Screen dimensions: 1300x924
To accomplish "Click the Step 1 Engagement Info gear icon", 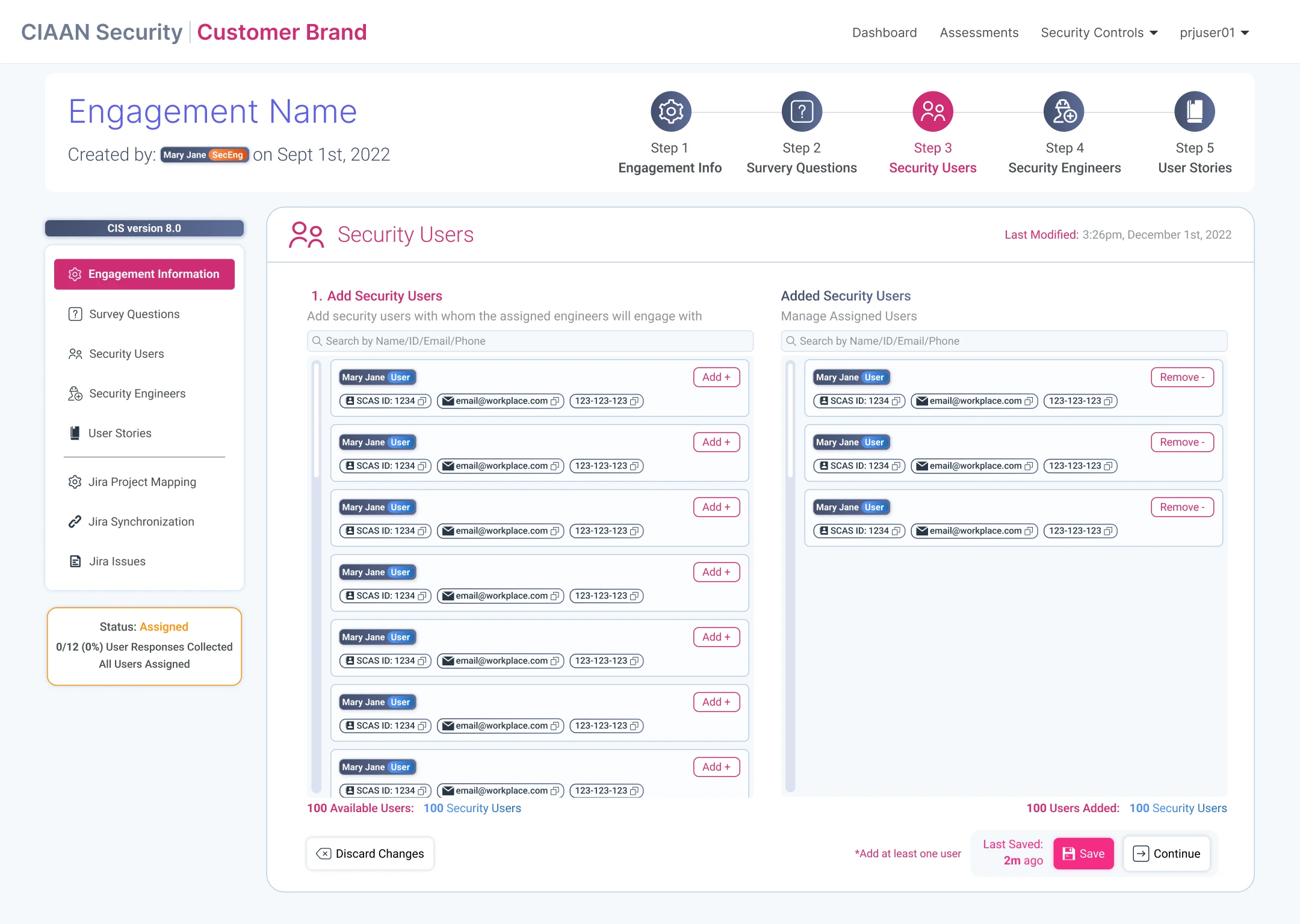I will [670, 111].
